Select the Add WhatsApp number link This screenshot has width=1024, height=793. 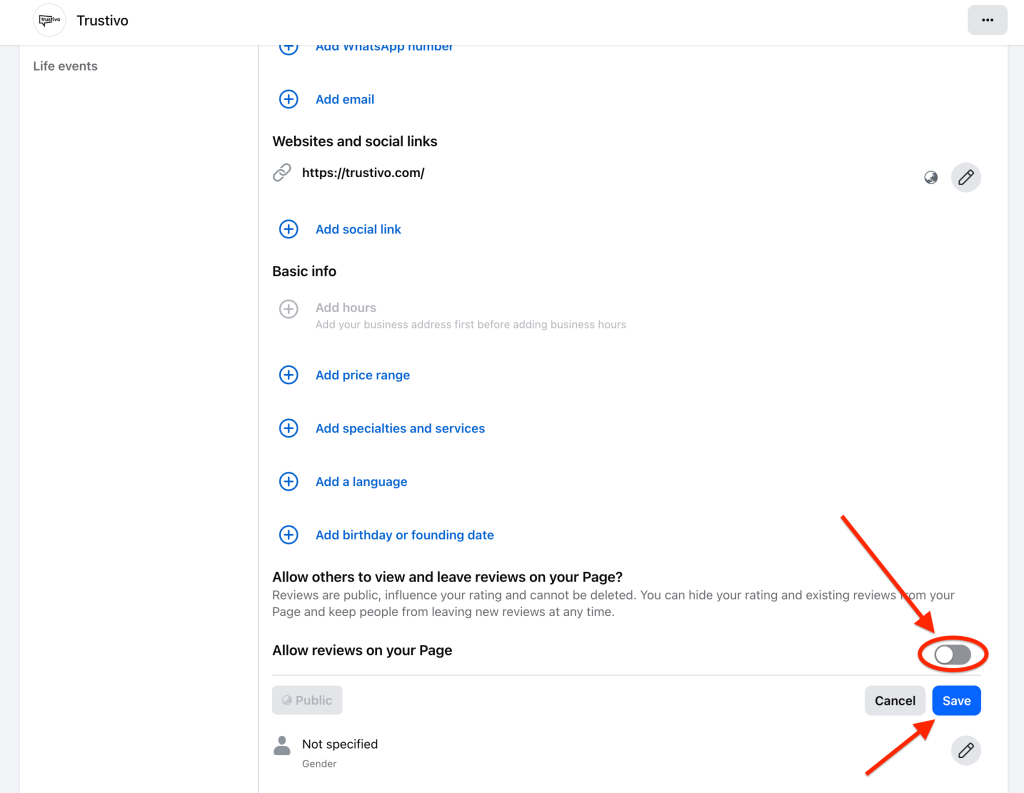coord(384,47)
